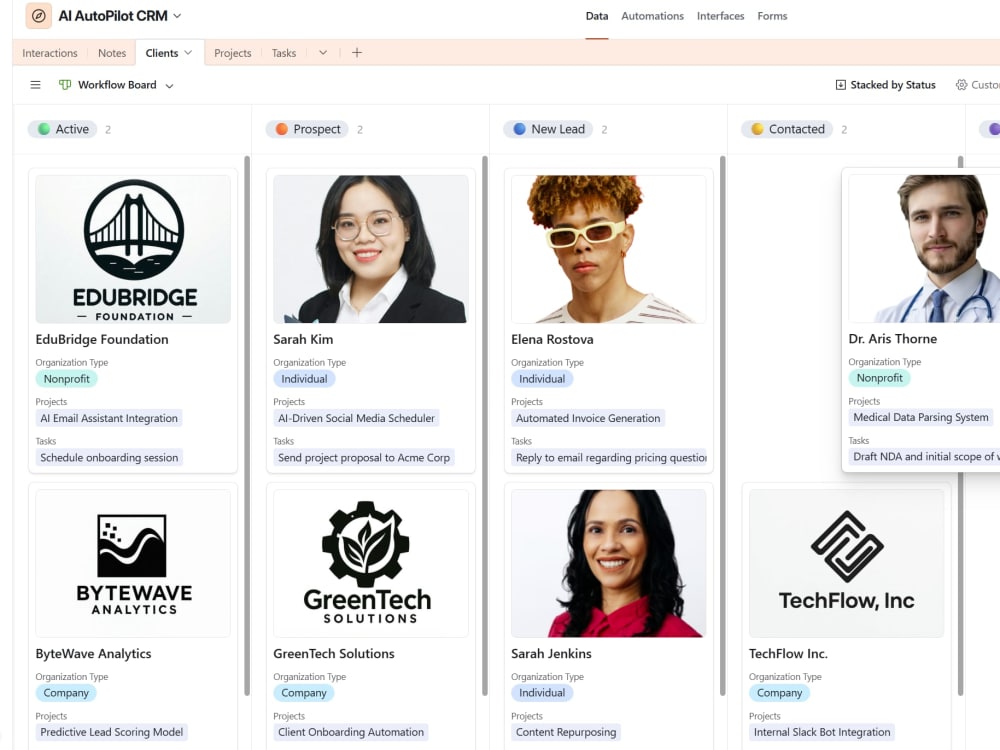Open Send project proposal to Acme Corp task
This screenshot has height=750, width=1000.
tap(364, 458)
